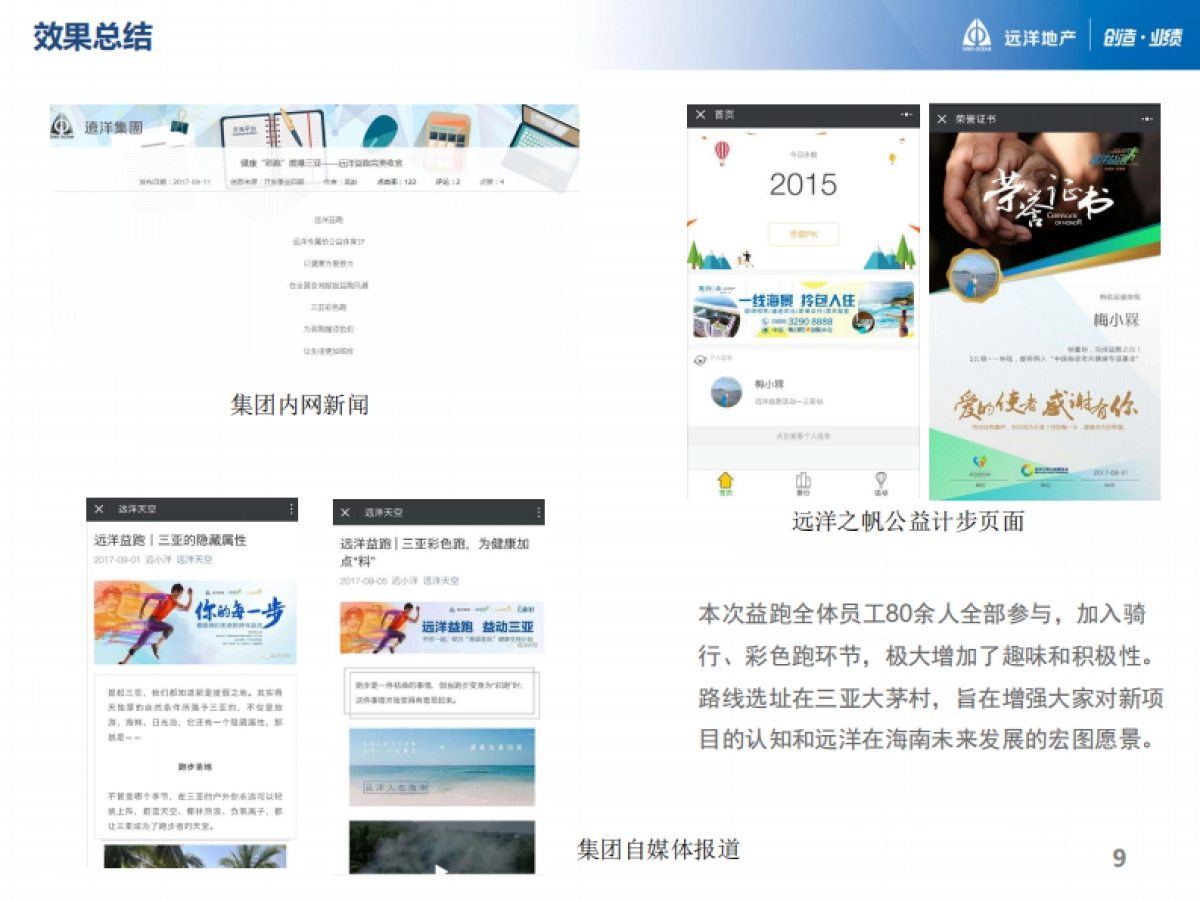Open the 三亚彩色跑 health article
Viewport: 1200px width, 900px height.
[435, 550]
